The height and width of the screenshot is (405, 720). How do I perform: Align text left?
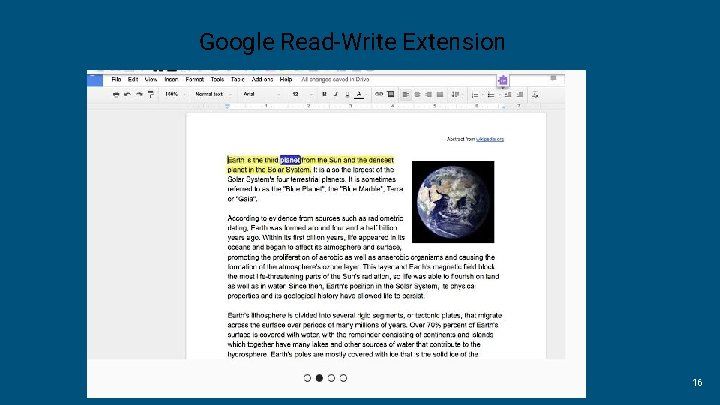[x=405, y=95]
